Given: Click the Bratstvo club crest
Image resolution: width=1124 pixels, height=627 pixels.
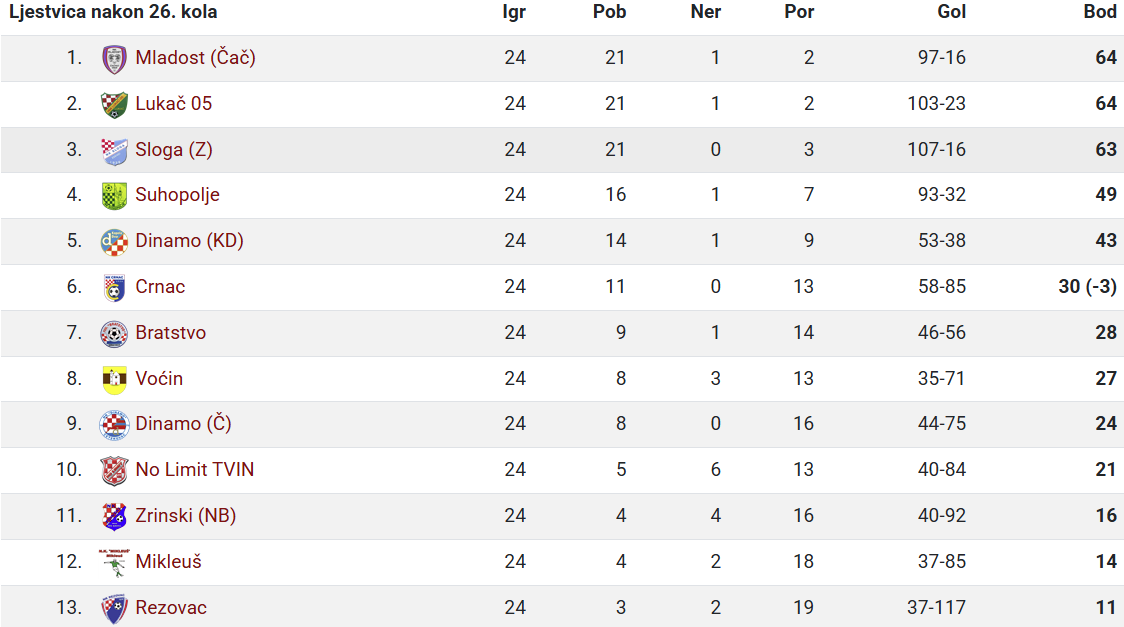Looking at the screenshot, I should [x=114, y=334].
